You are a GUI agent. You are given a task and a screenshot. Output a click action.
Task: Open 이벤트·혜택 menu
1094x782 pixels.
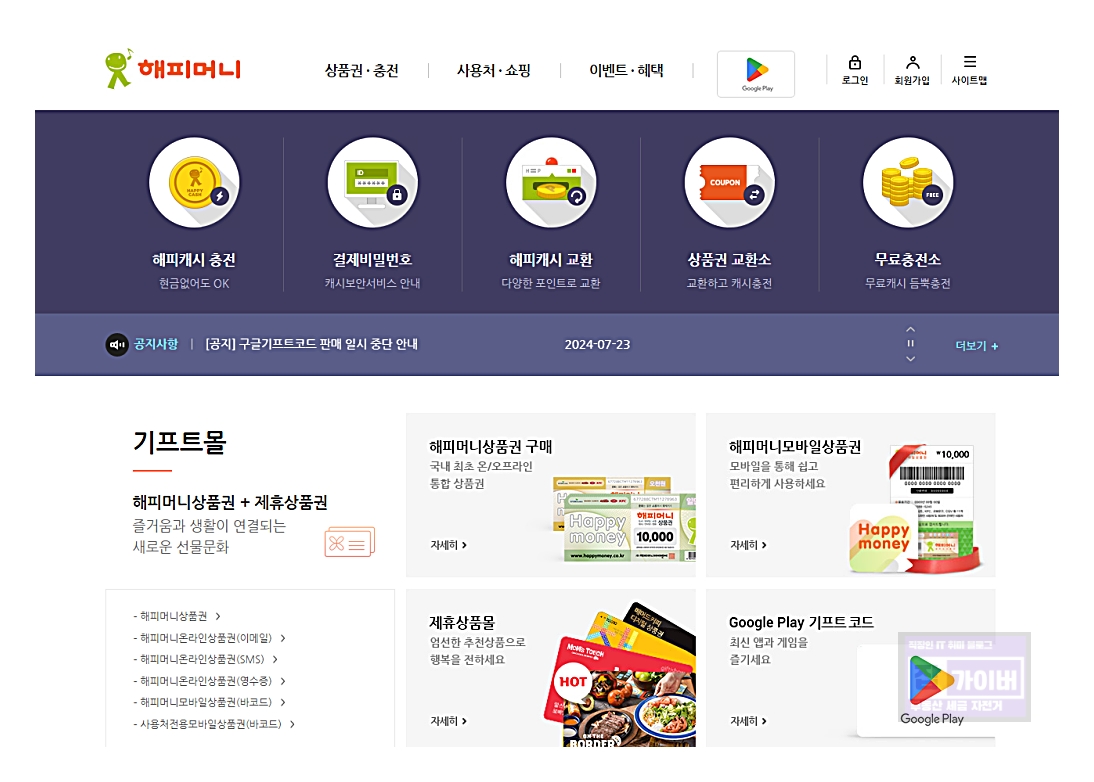coord(627,70)
